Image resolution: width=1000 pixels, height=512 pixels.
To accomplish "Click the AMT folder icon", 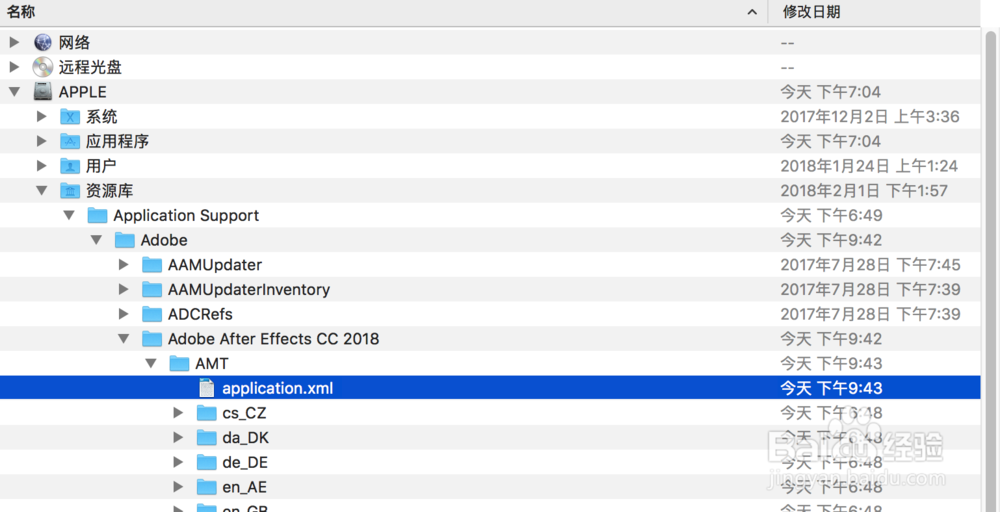I will point(179,363).
